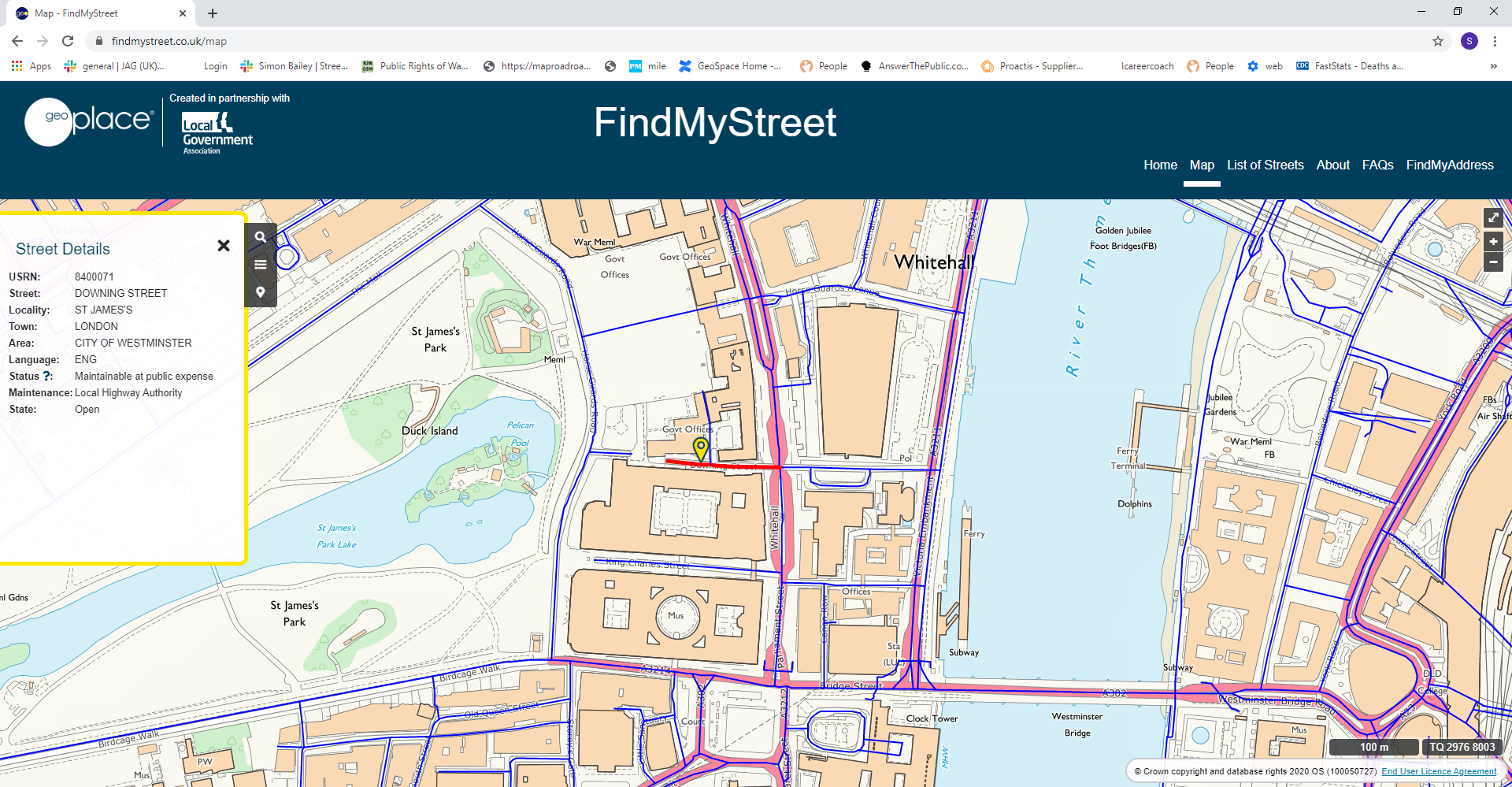Open the Apps bookmarks shortcut
The width and height of the screenshot is (1512, 787).
pyautogui.click(x=31, y=66)
